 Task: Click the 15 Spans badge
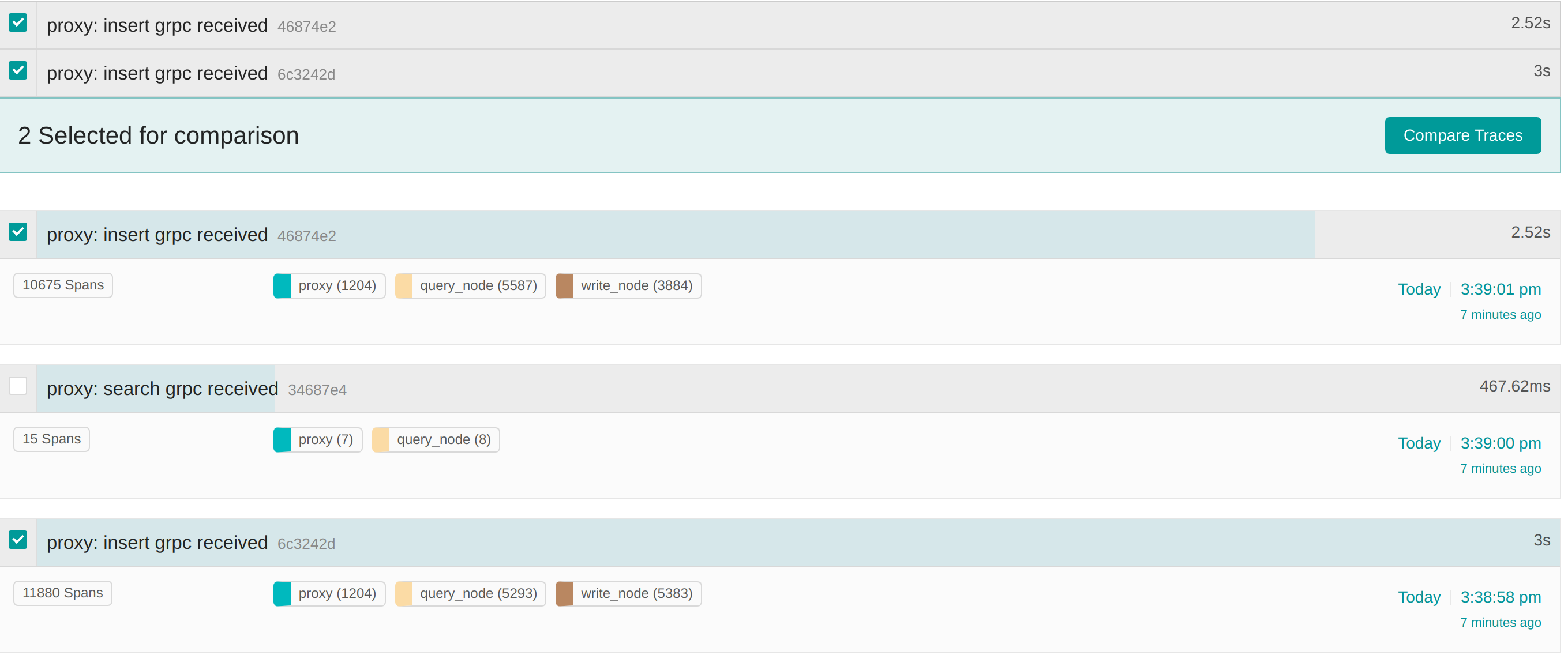tap(52, 439)
